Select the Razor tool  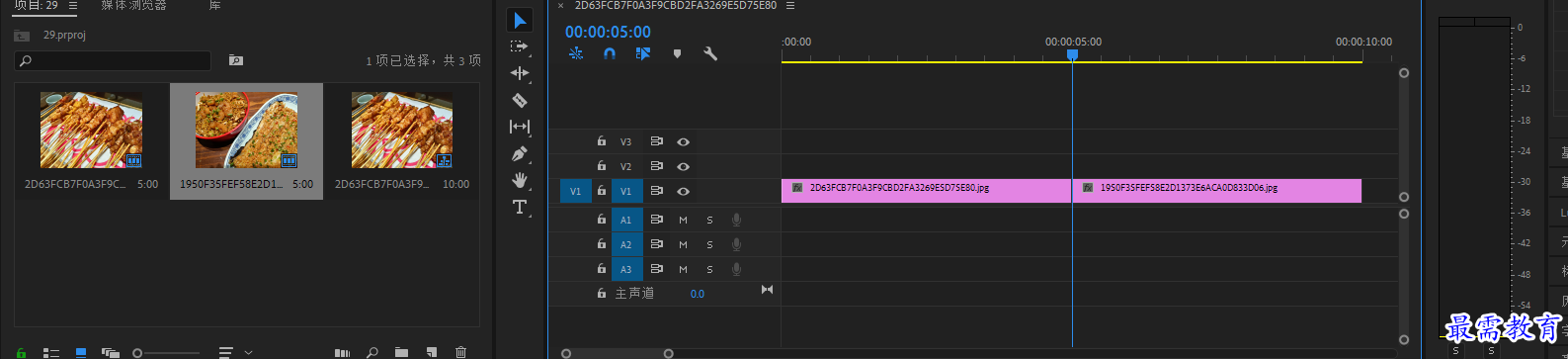tap(520, 100)
